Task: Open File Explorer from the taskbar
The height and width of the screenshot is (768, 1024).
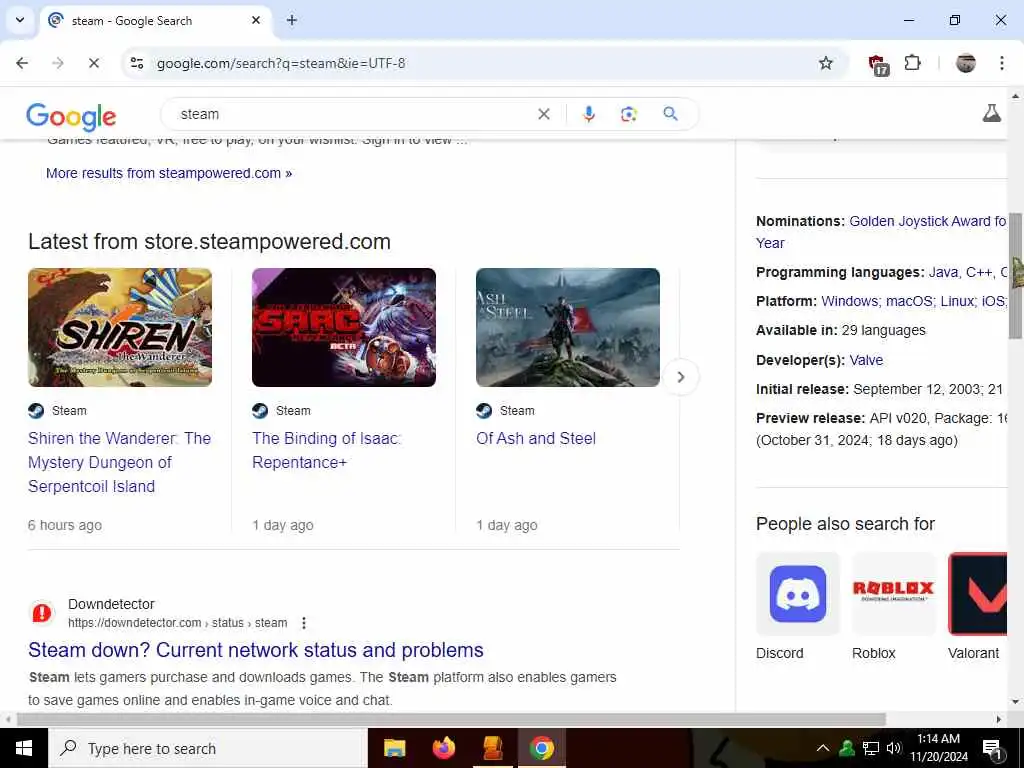Action: (x=394, y=748)
